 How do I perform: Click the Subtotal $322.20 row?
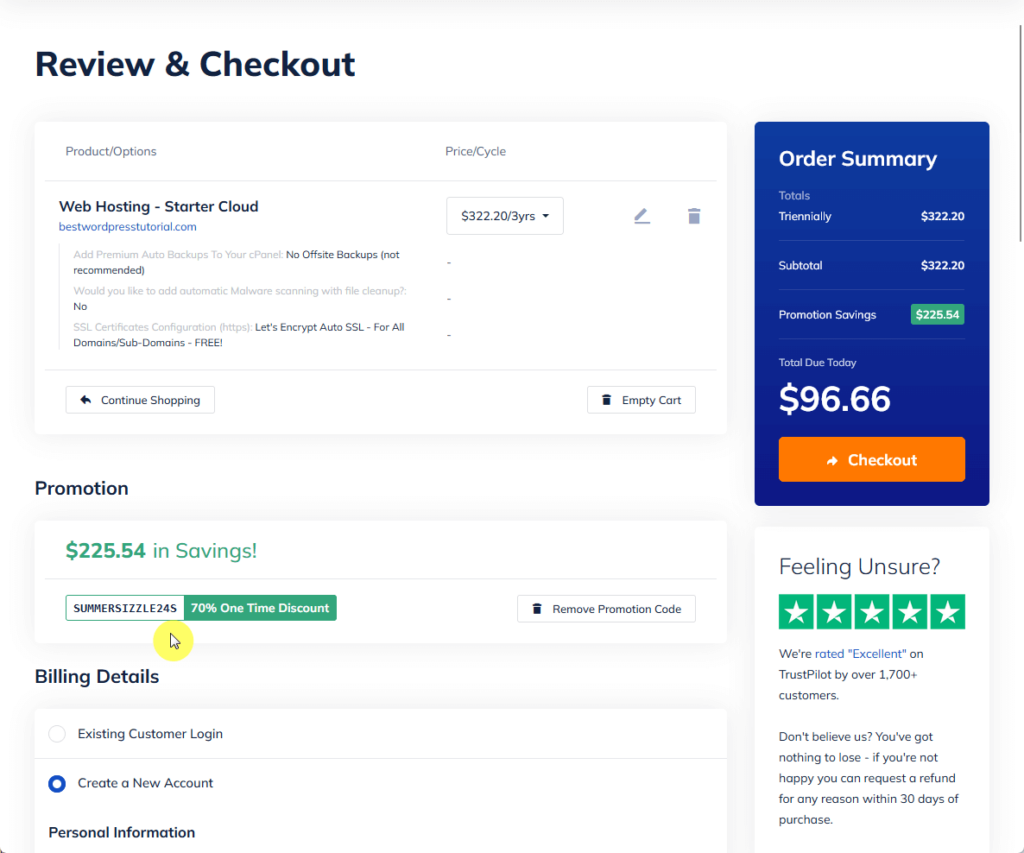tap(871, 266)
